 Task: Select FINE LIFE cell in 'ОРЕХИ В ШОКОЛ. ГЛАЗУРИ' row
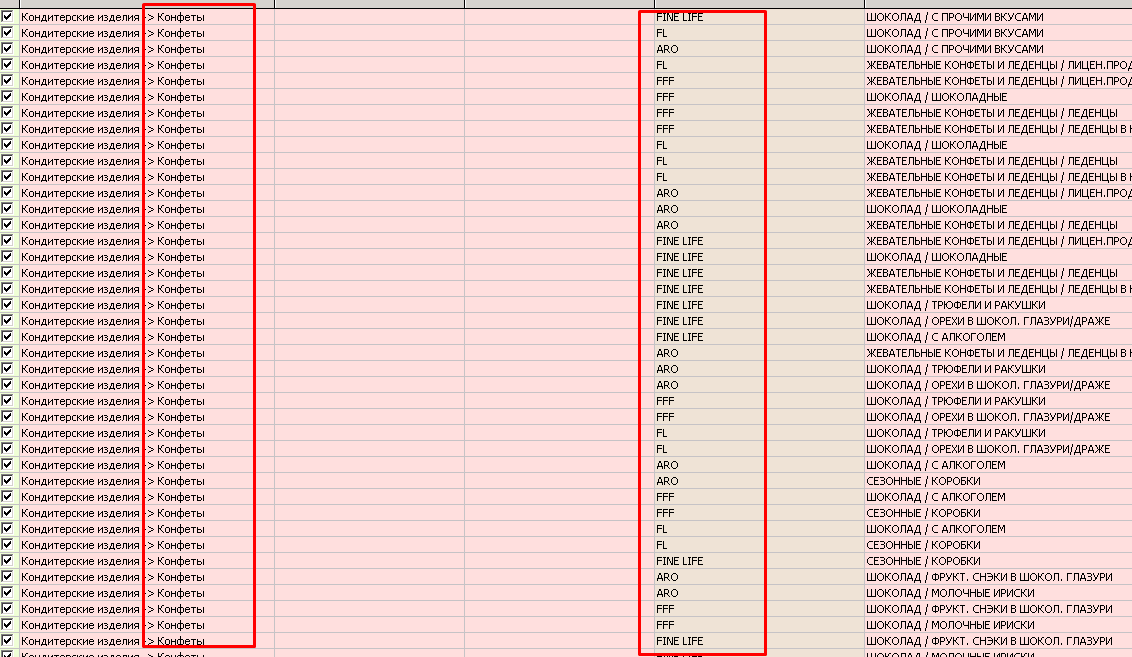759,321
